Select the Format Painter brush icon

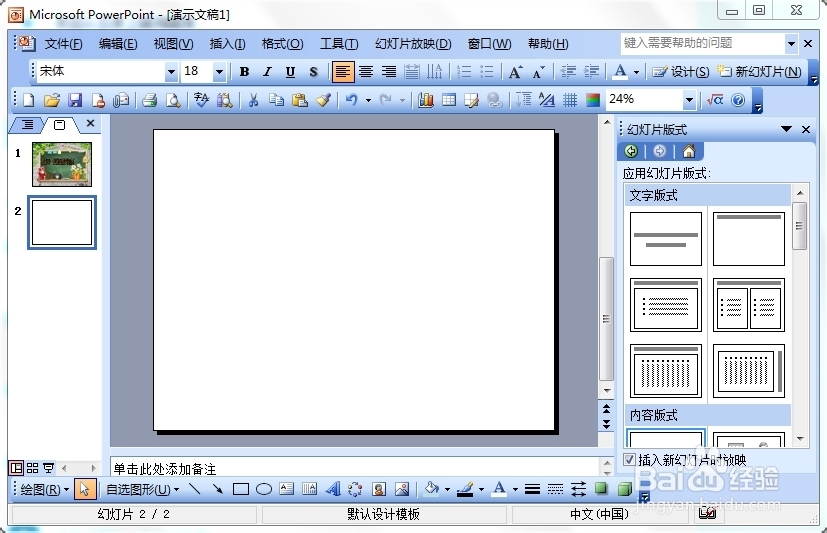pyautogui.click(x=323, y=100)
